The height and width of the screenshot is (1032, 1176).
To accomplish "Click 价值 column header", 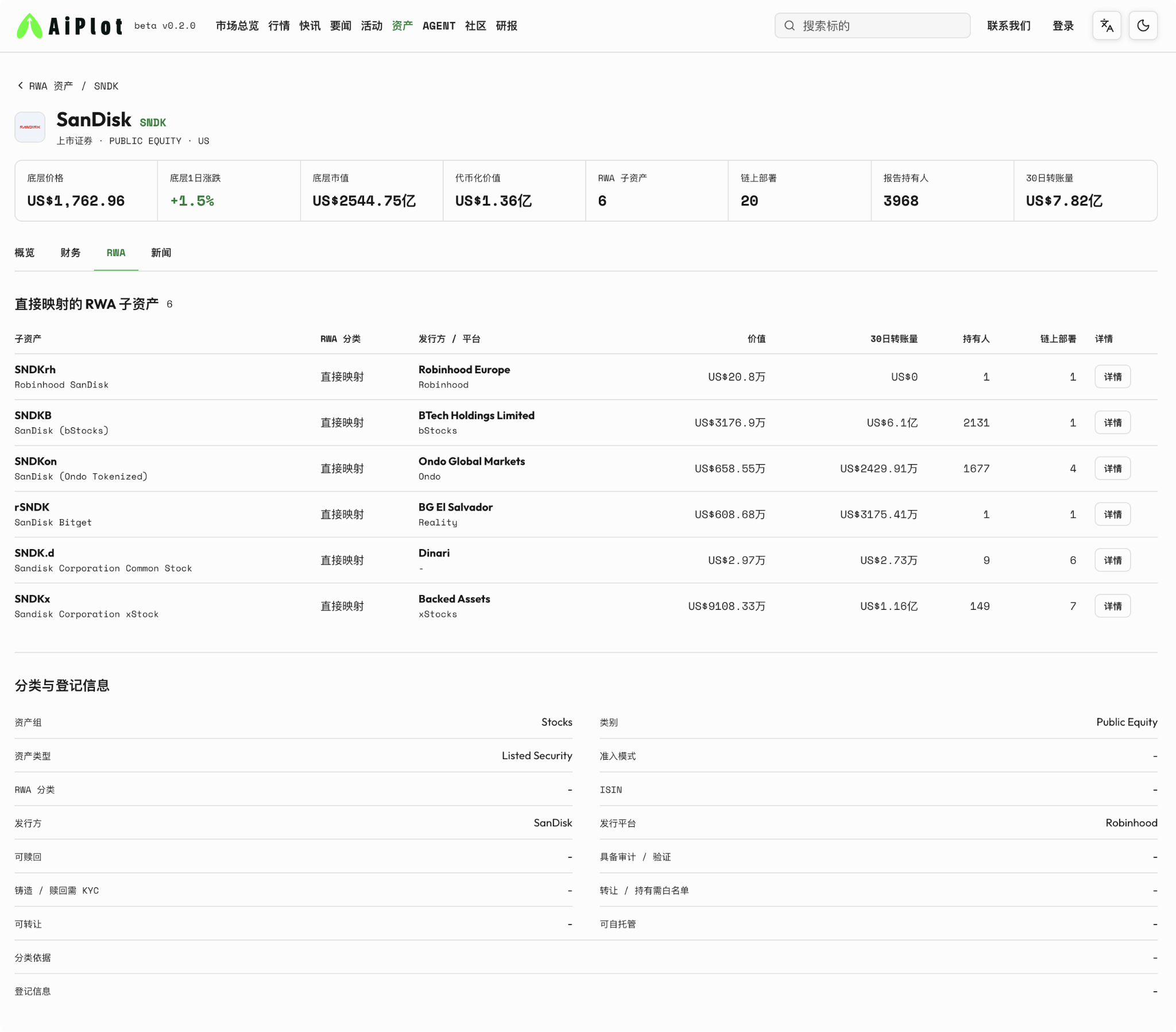I will coord(757,339).
